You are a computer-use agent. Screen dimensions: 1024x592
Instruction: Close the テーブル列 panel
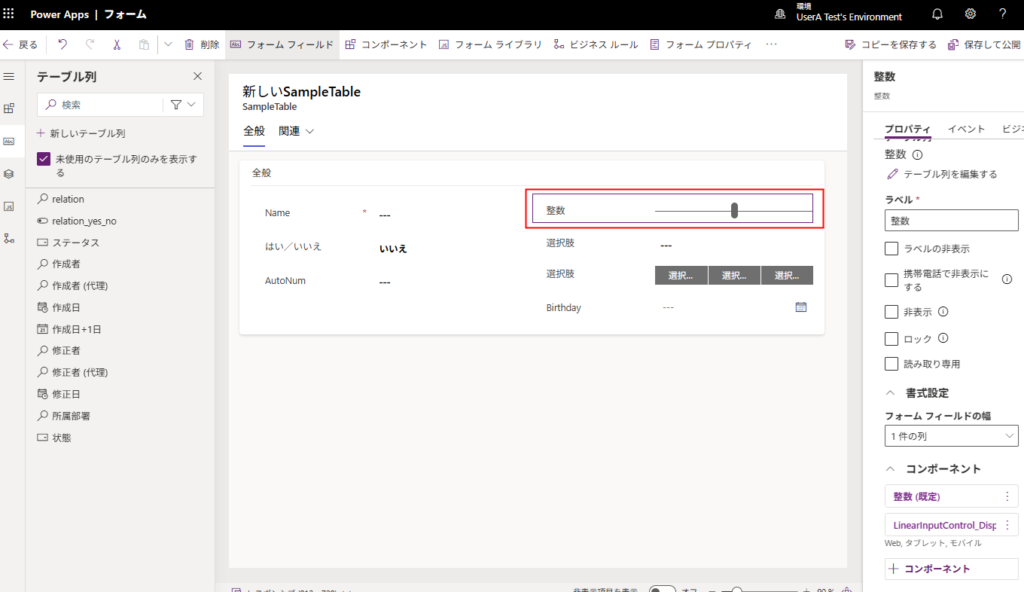pos(197,76)
